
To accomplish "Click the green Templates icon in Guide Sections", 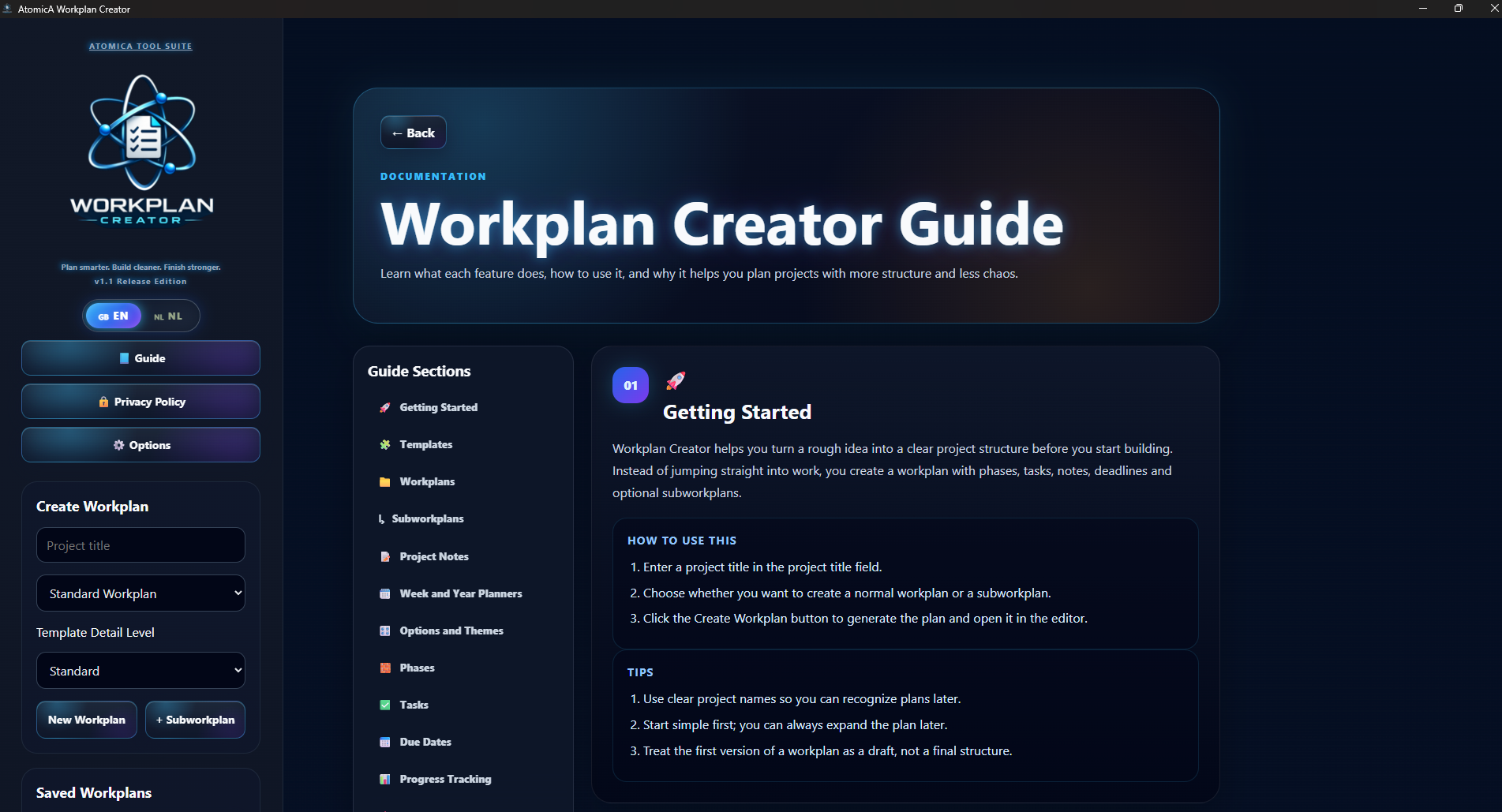I will click(x=385, y=445).
